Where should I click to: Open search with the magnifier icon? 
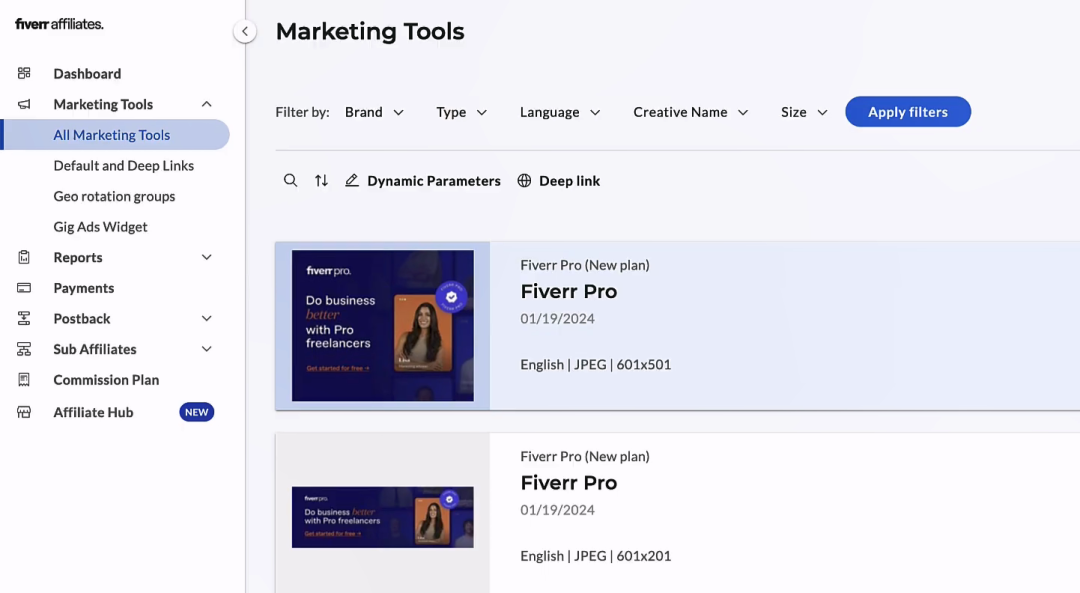pos(291,180)
